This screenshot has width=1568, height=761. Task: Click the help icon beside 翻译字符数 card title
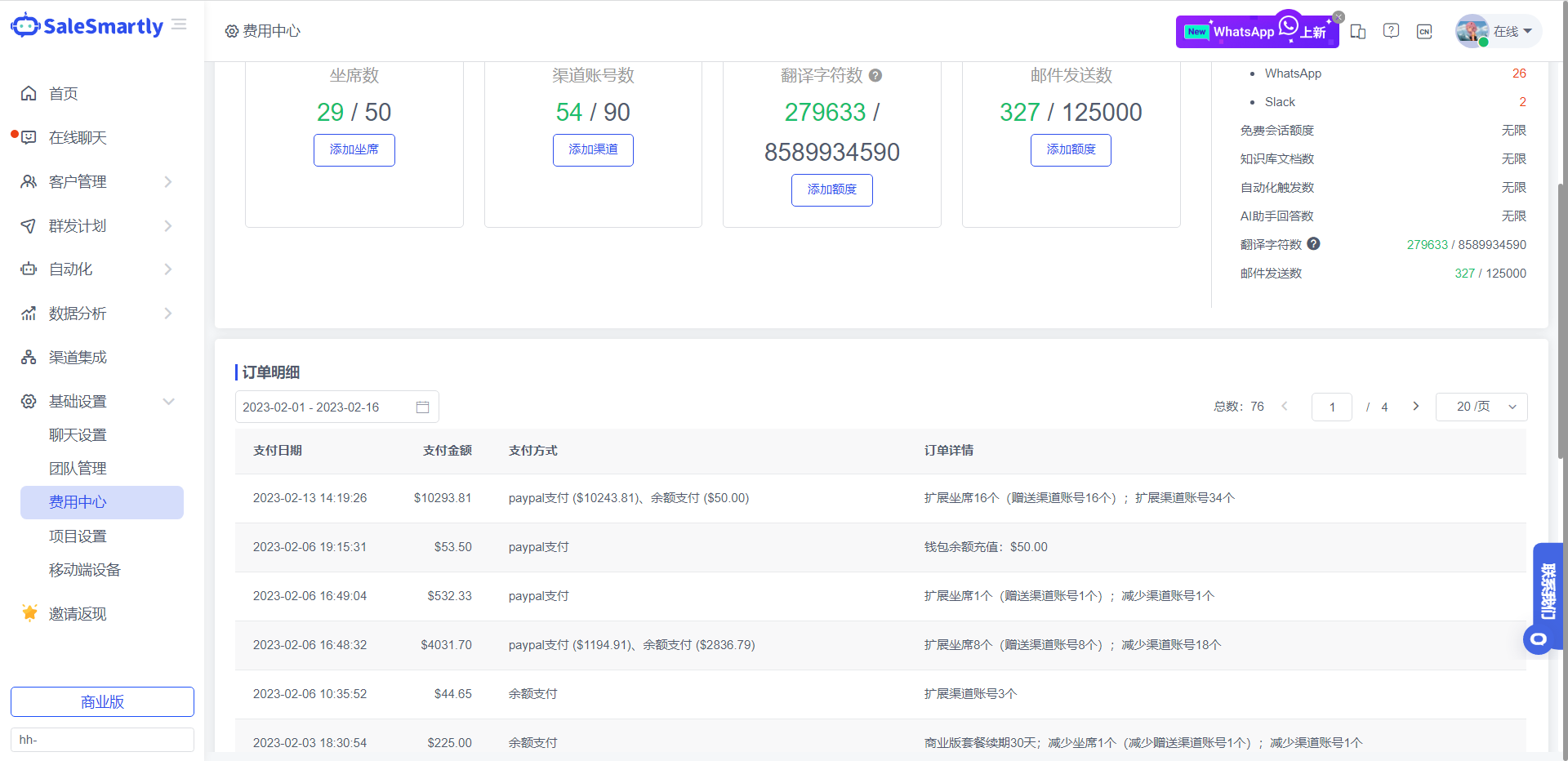click(875, 76)
